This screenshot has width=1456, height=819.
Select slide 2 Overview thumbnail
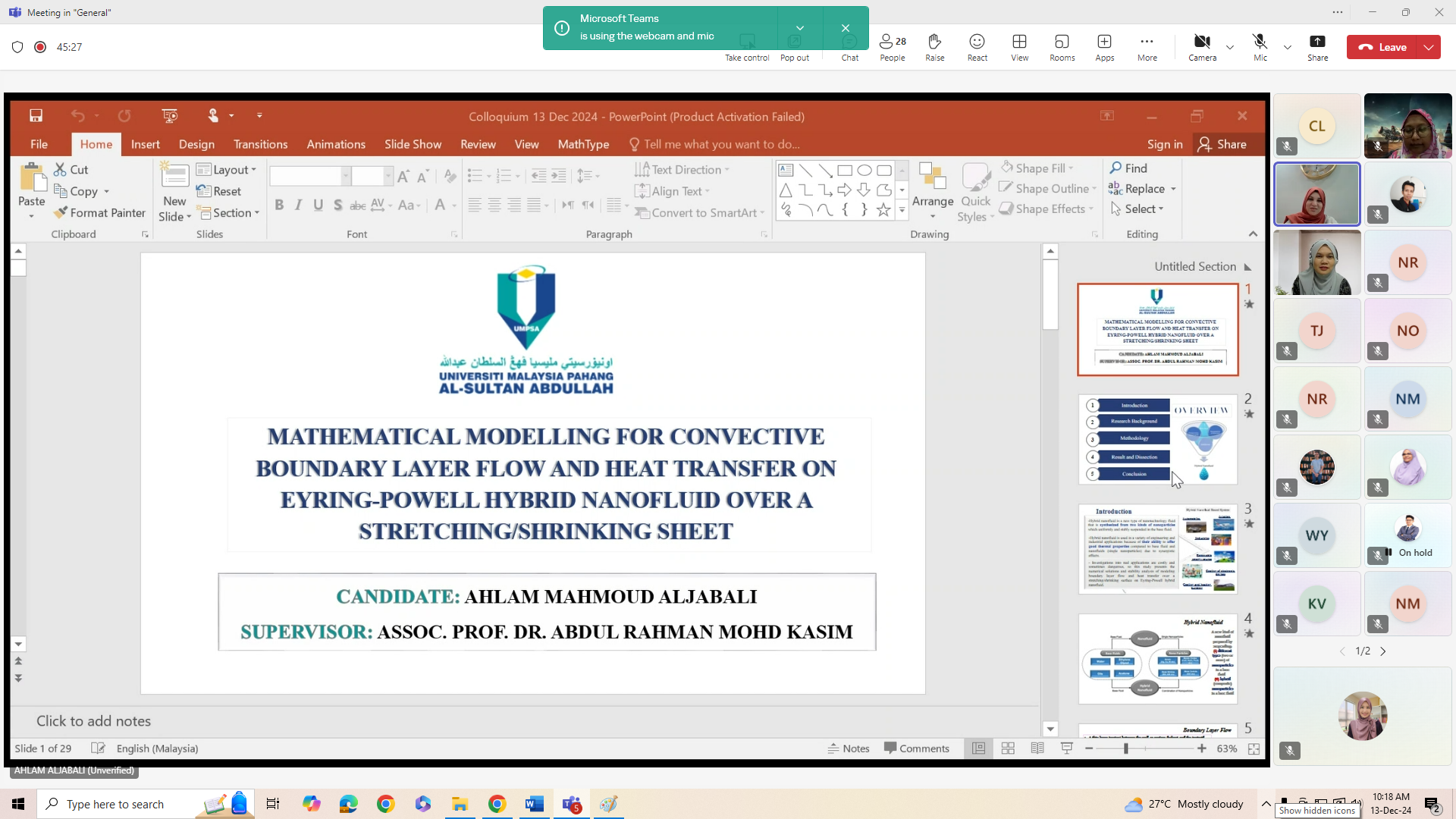[x=1158, y=440]
